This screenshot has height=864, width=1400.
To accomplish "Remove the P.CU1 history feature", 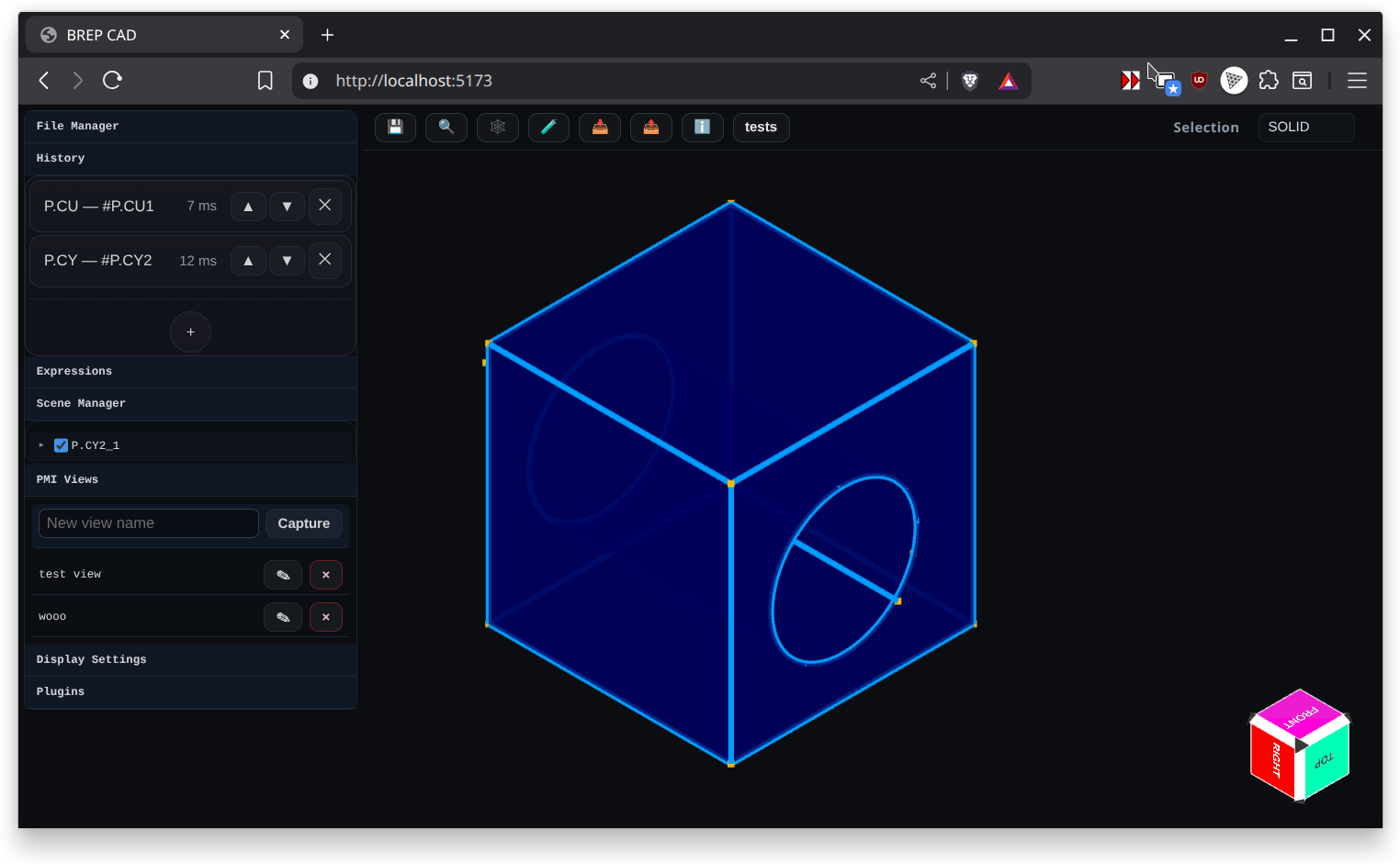I will click(x=325, y=206).
